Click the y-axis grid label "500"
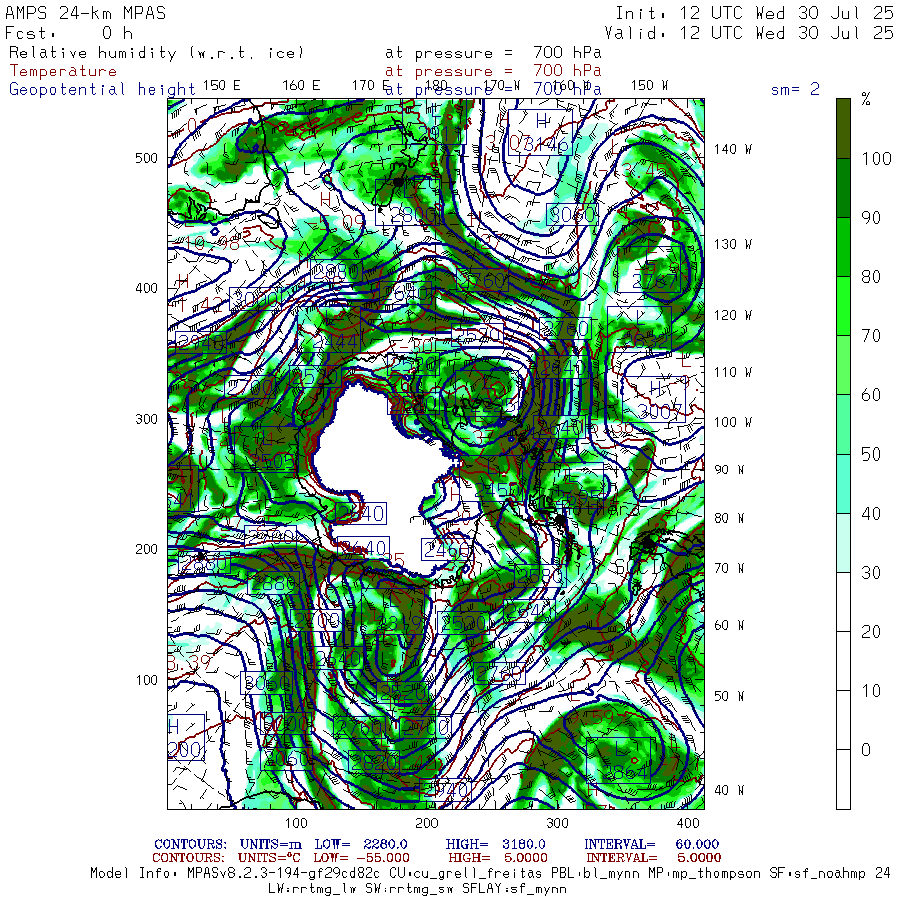Viewport: 900px width, 900px height. (146, 158)
